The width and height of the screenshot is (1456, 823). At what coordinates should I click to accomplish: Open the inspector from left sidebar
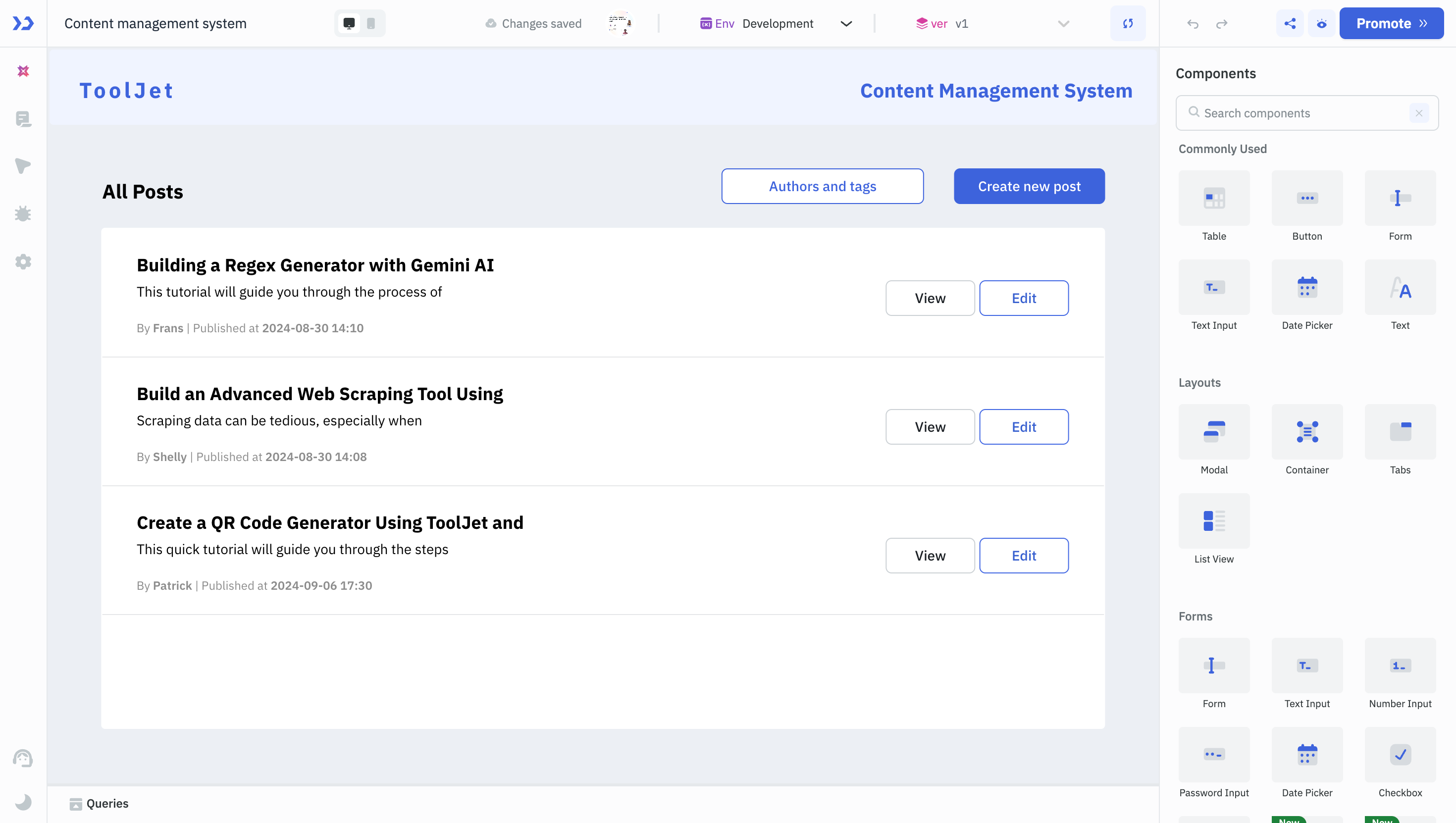coord(23,166)
